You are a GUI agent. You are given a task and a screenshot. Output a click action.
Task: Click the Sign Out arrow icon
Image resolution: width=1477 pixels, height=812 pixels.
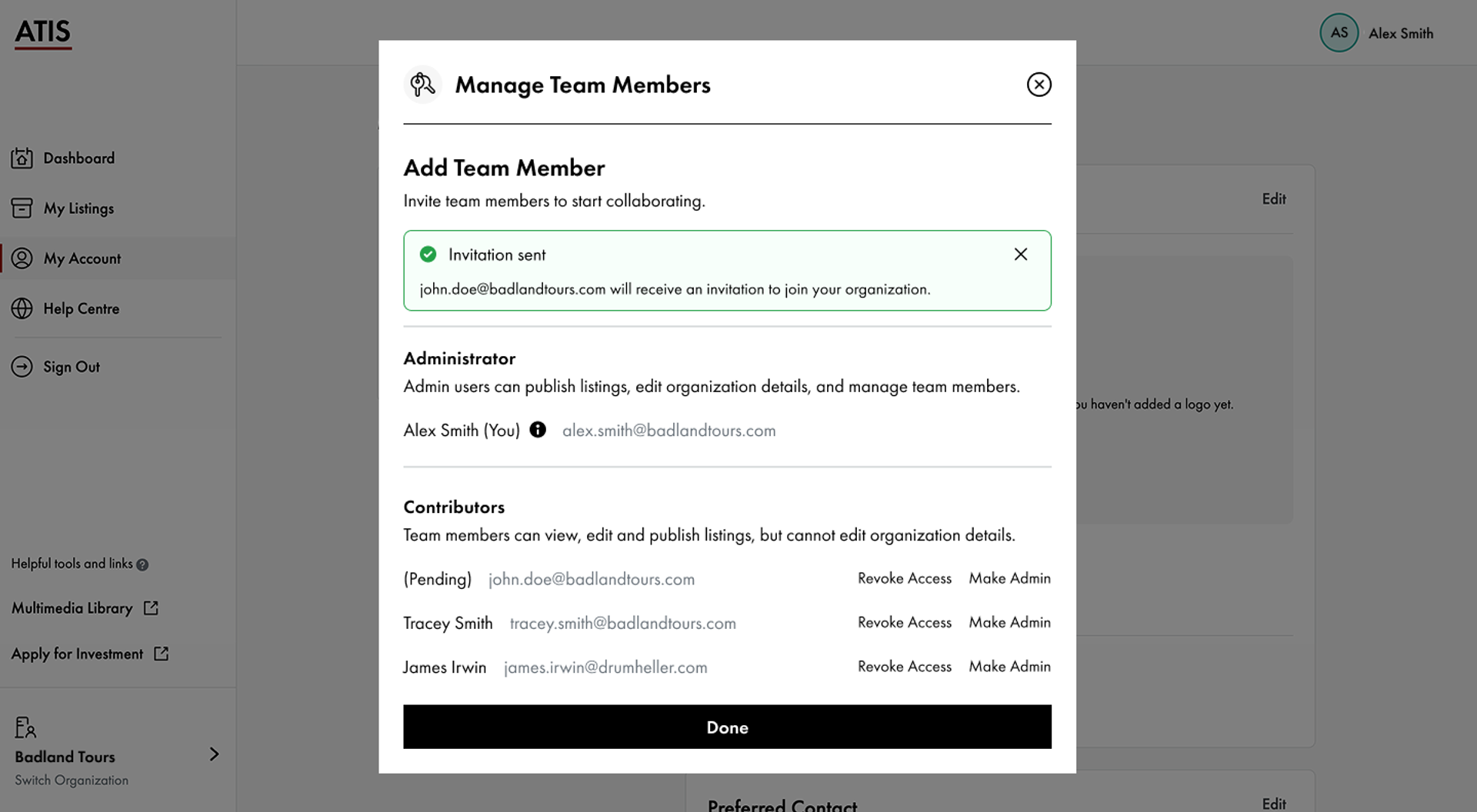22,367
